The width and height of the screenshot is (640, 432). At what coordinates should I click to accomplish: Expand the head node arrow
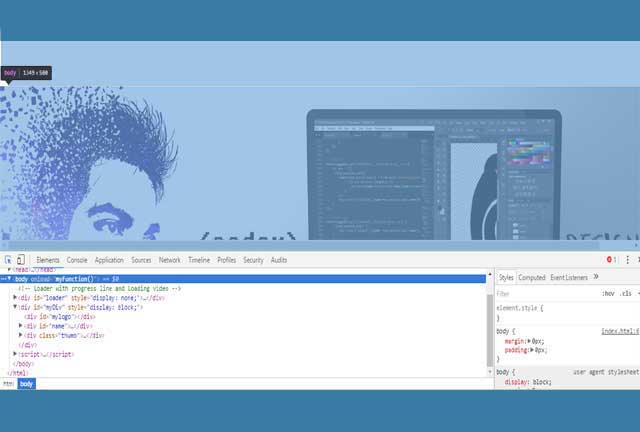tap(9, 269)
